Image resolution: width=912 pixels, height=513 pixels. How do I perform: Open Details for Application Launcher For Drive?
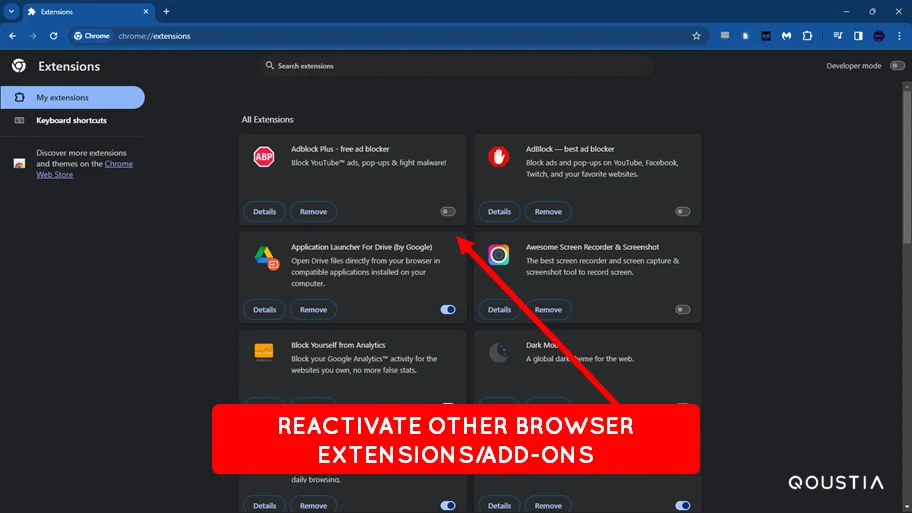click(265, 309)
